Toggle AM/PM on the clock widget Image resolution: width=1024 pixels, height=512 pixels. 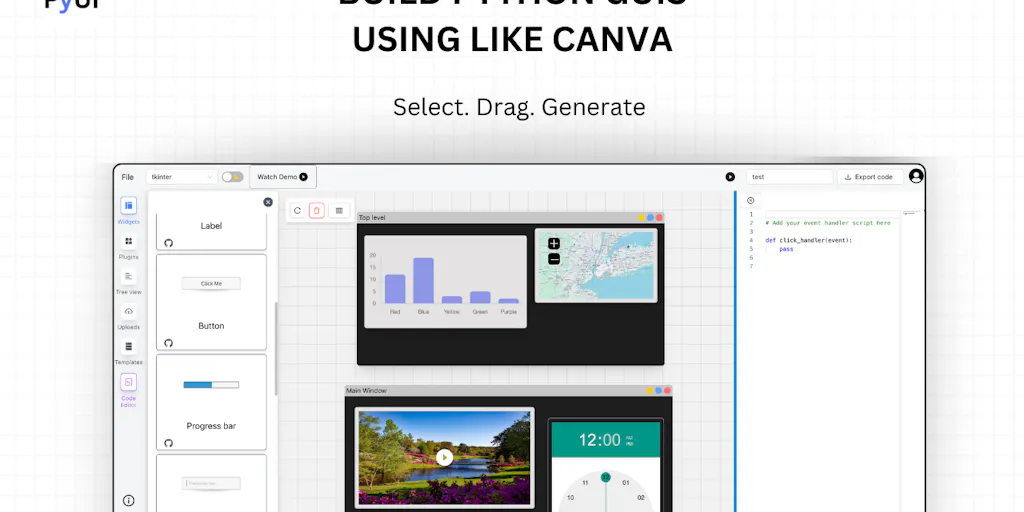(630, 440)
